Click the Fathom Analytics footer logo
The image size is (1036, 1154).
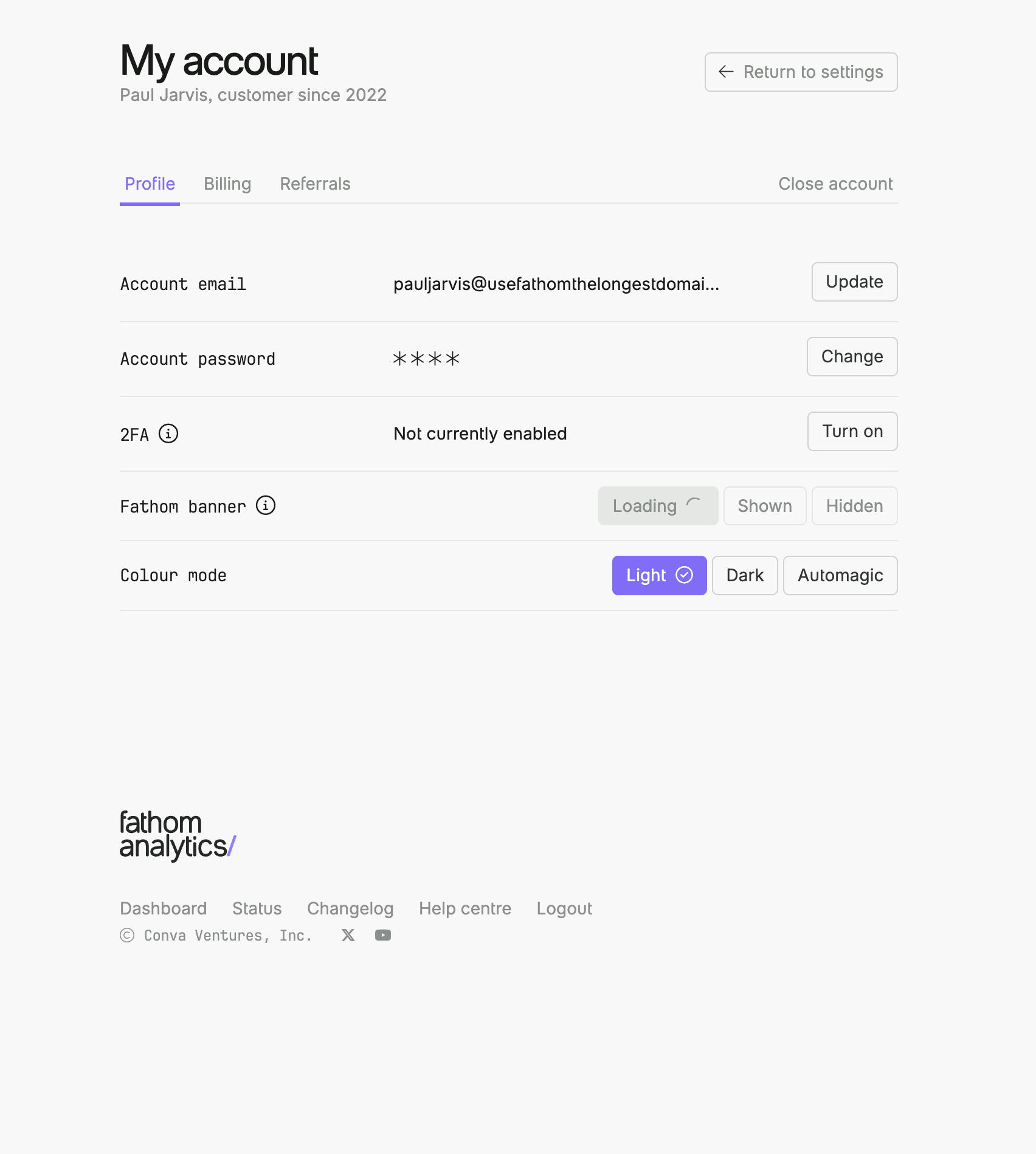pyautogui.click(x=177, y=834)
